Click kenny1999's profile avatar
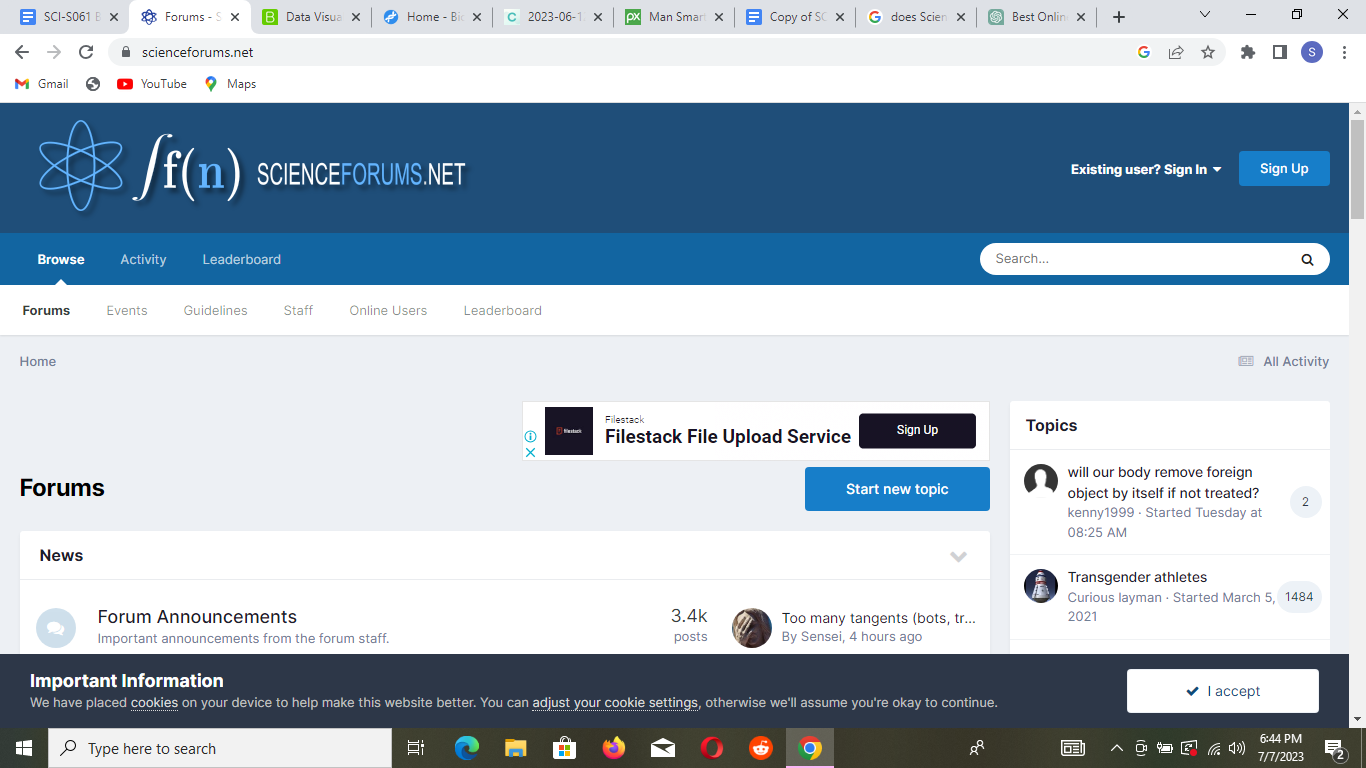 (1040, 481)
